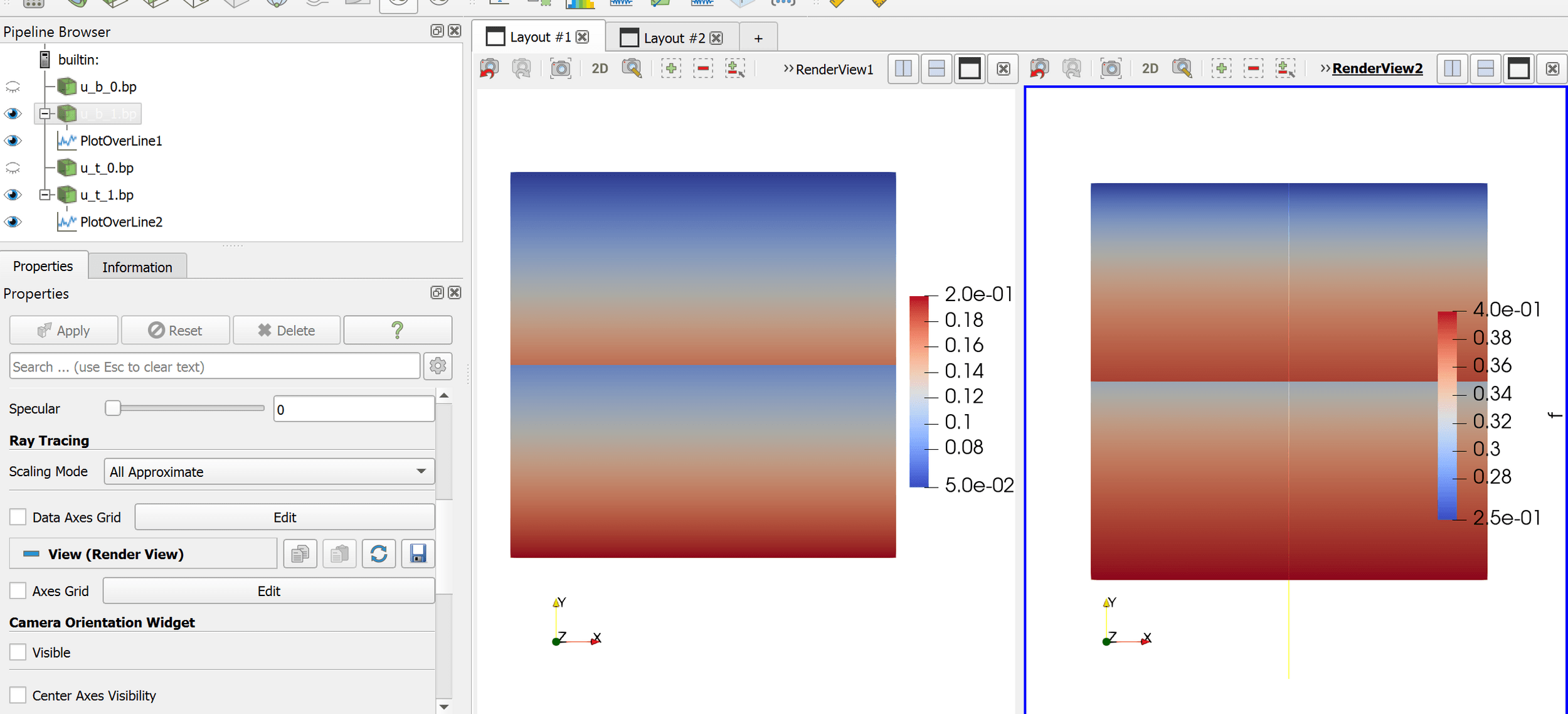Click camera undo in RenderView1 toolbar
Image resolution: width=1568 pixels, height=714 pixels.
(x=489, y=68)
